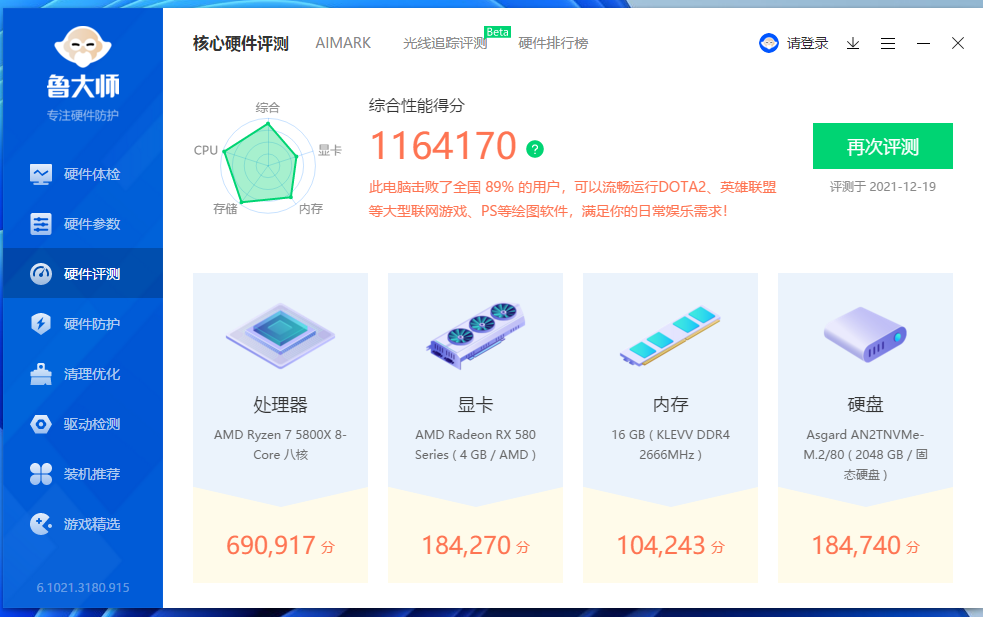The width and height of the screenshot is (983, 617).
Task: Click 请登录 to sign in
Action: tap(805, 43)
